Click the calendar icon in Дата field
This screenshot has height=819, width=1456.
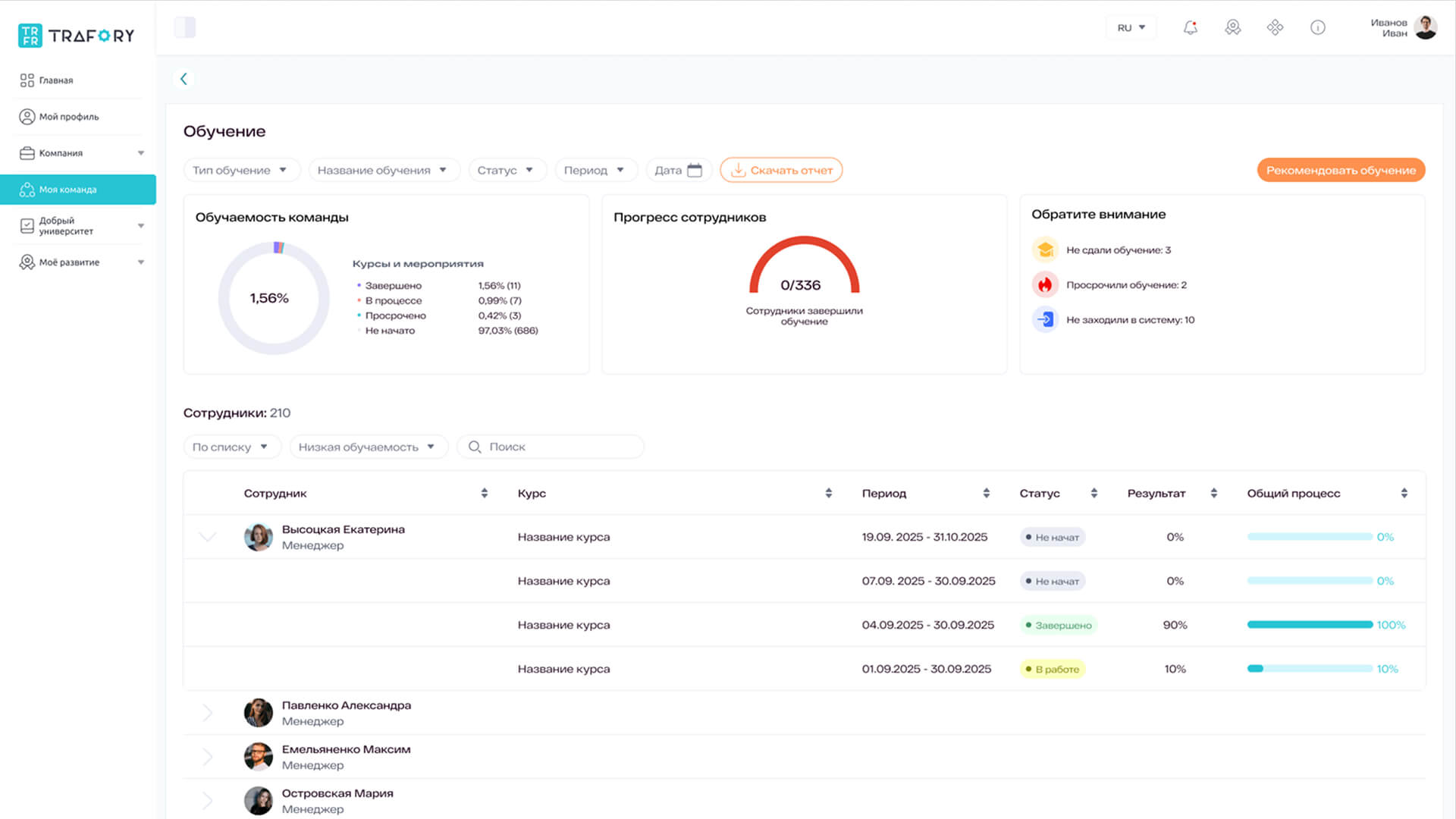point(694,171)
